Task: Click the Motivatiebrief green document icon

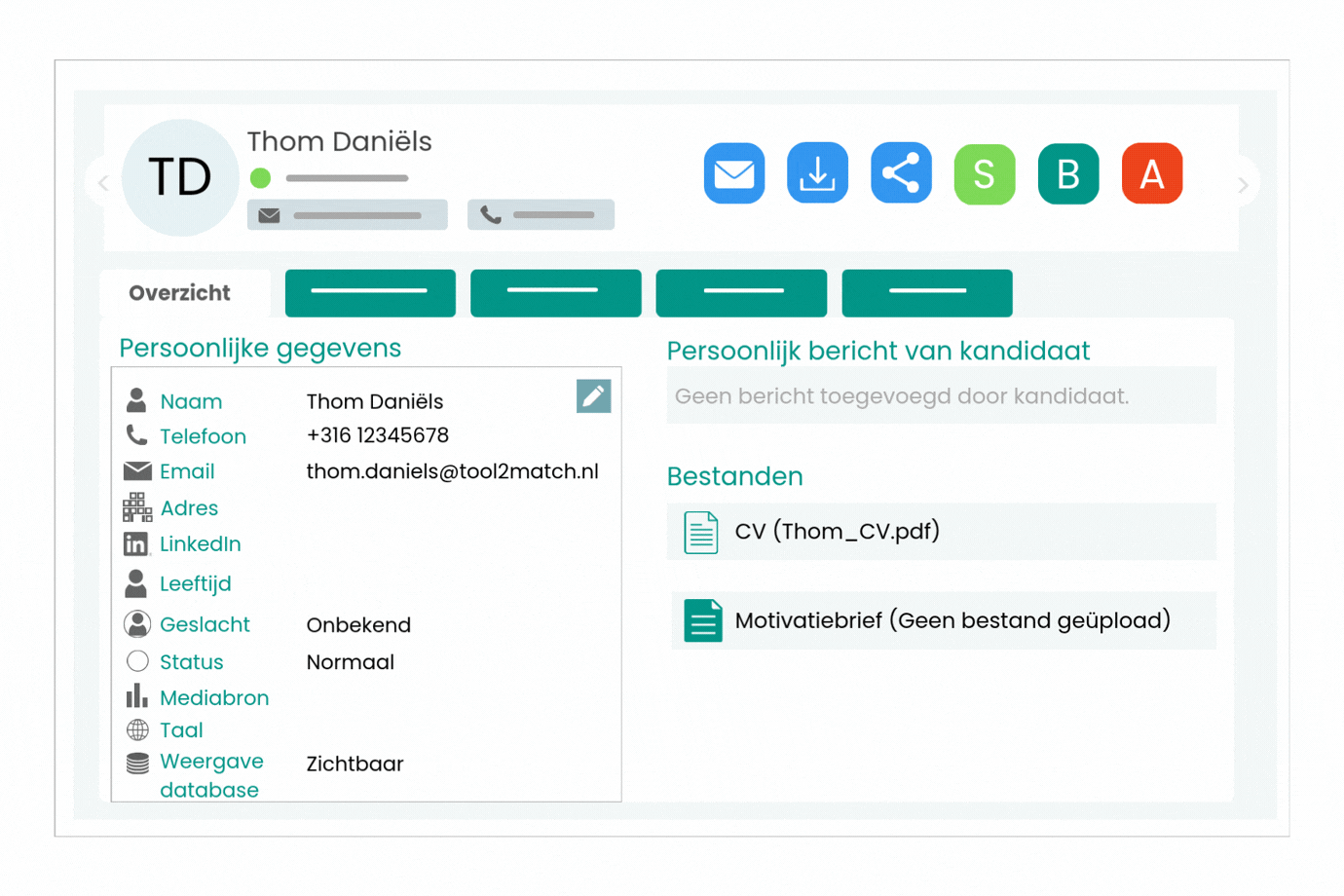Action: pos(702,621)
